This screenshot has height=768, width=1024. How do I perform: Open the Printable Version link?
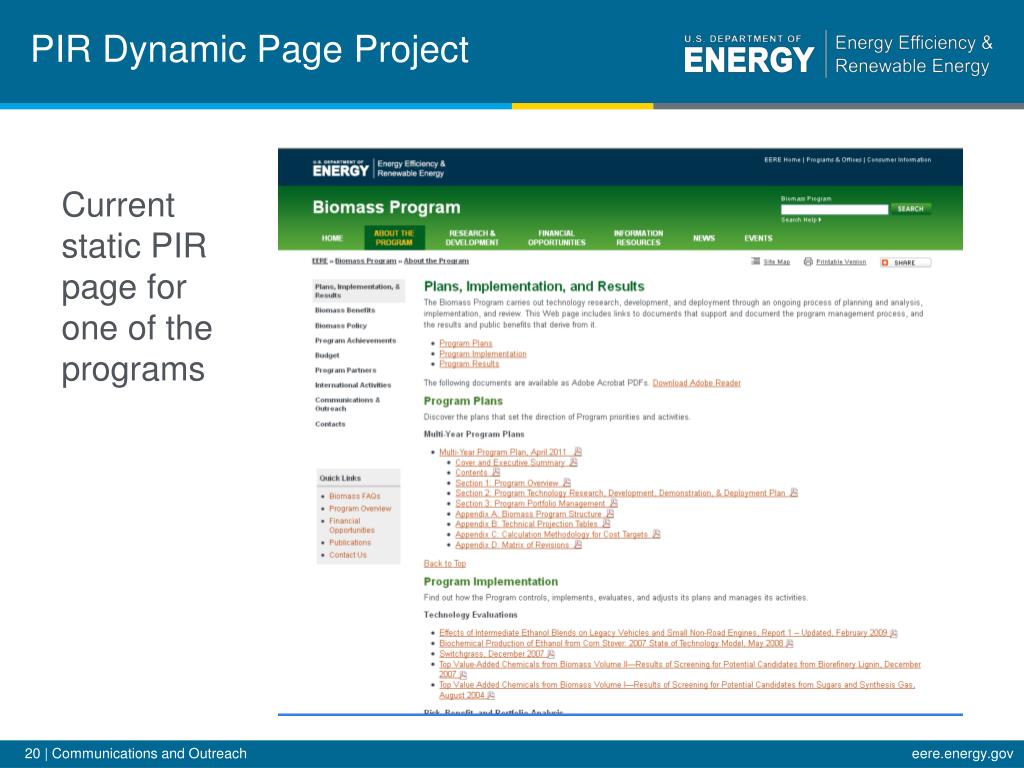click(x=841, y=262)
